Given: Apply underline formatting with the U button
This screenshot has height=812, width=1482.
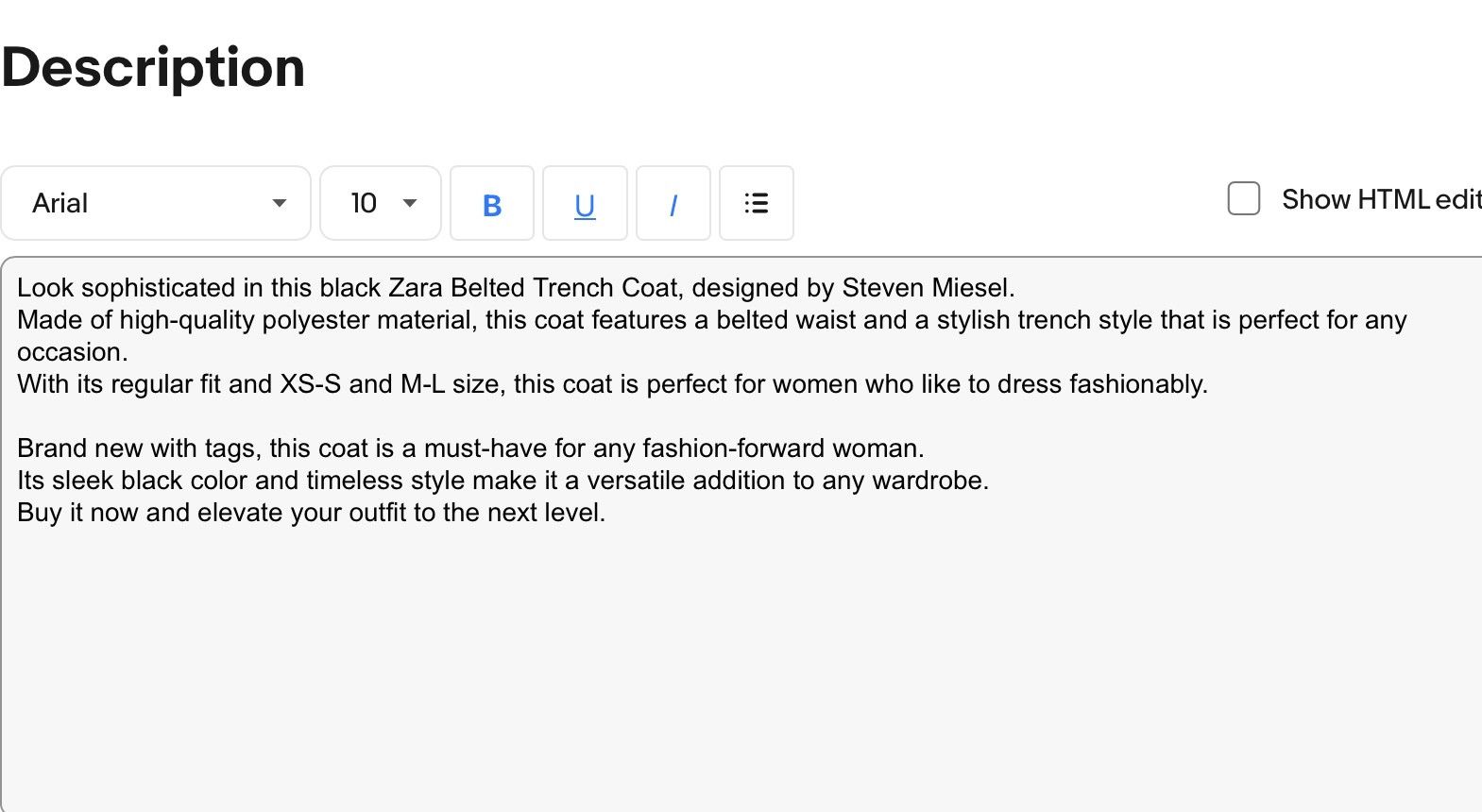Looking at the screenshot, I should point(585,203).
